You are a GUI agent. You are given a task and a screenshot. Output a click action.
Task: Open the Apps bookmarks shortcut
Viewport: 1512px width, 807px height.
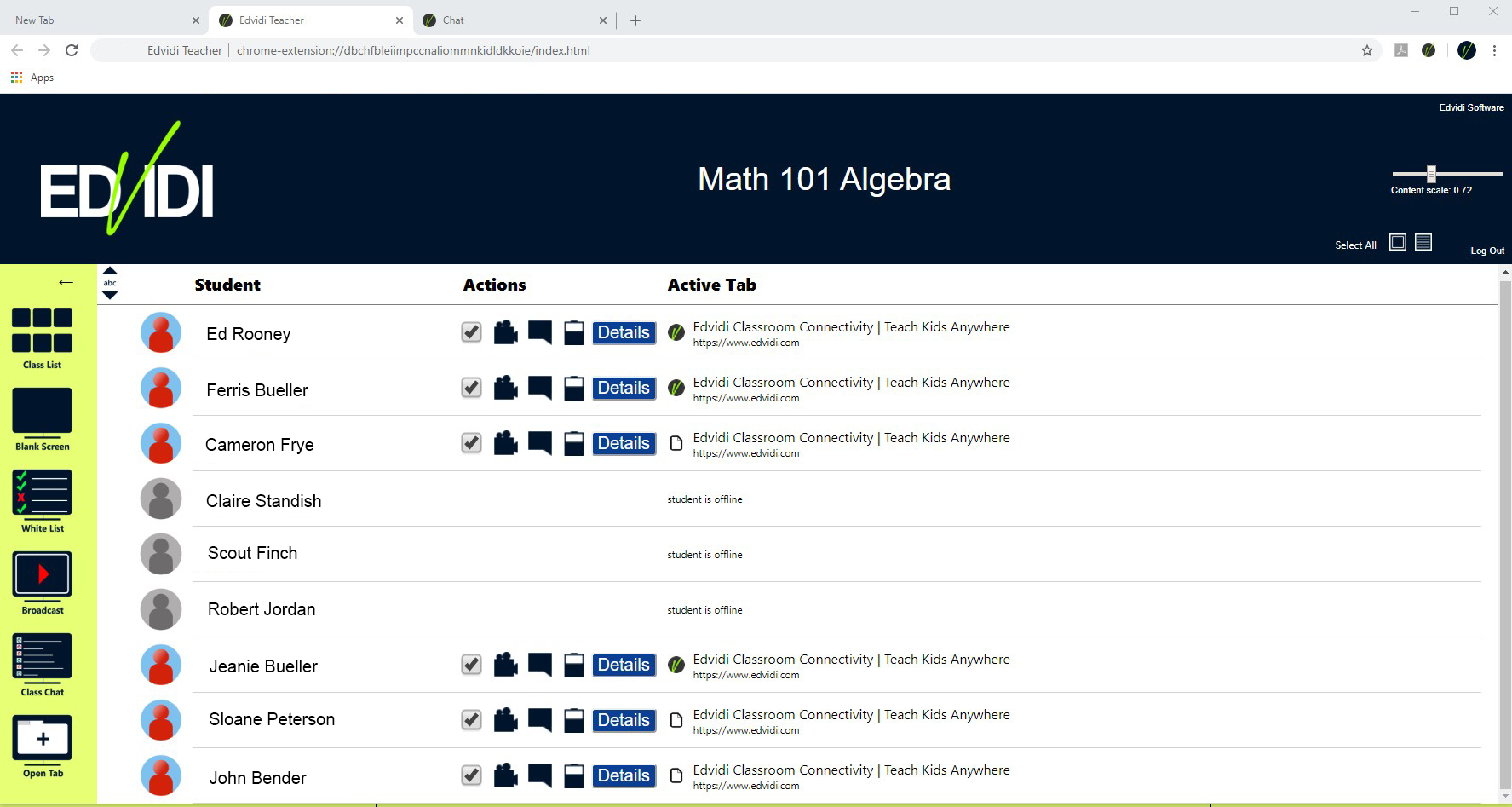32,78
